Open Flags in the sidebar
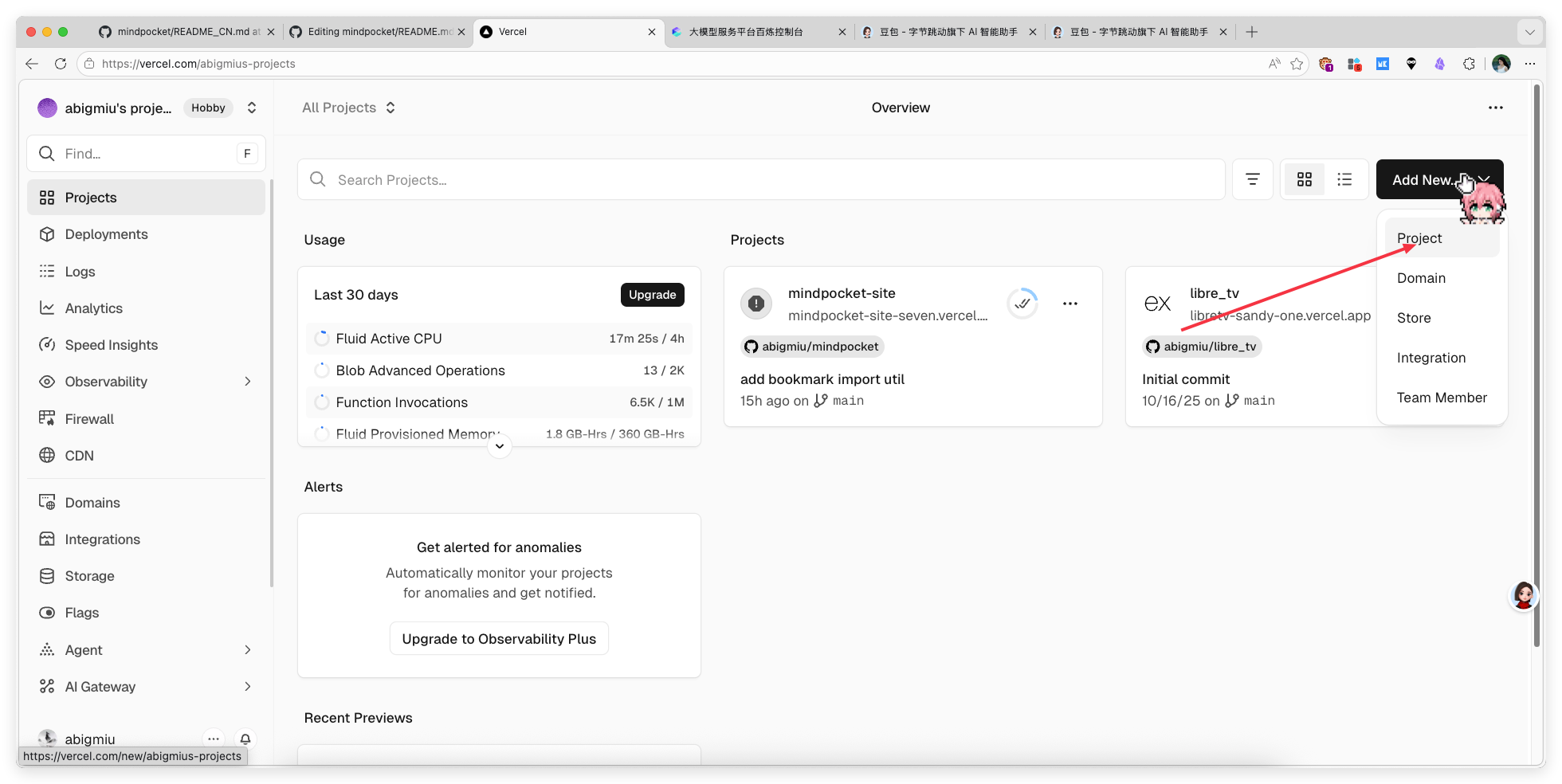 82,613
